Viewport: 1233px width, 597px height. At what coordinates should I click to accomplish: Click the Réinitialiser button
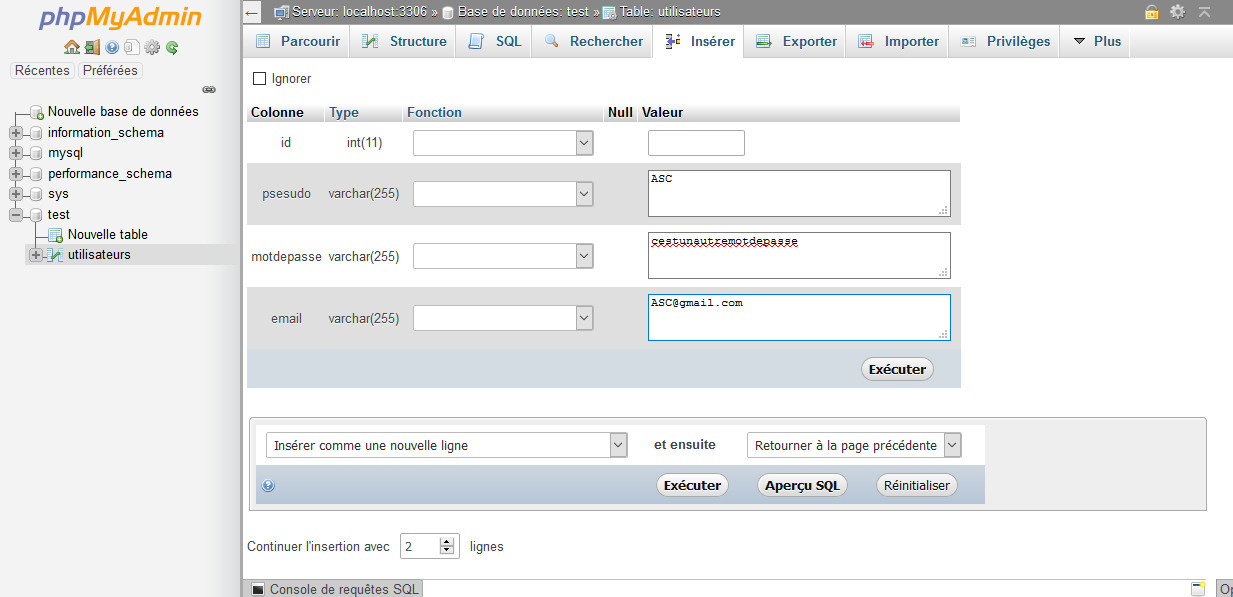pyautogui.click(x=917, y=485)
